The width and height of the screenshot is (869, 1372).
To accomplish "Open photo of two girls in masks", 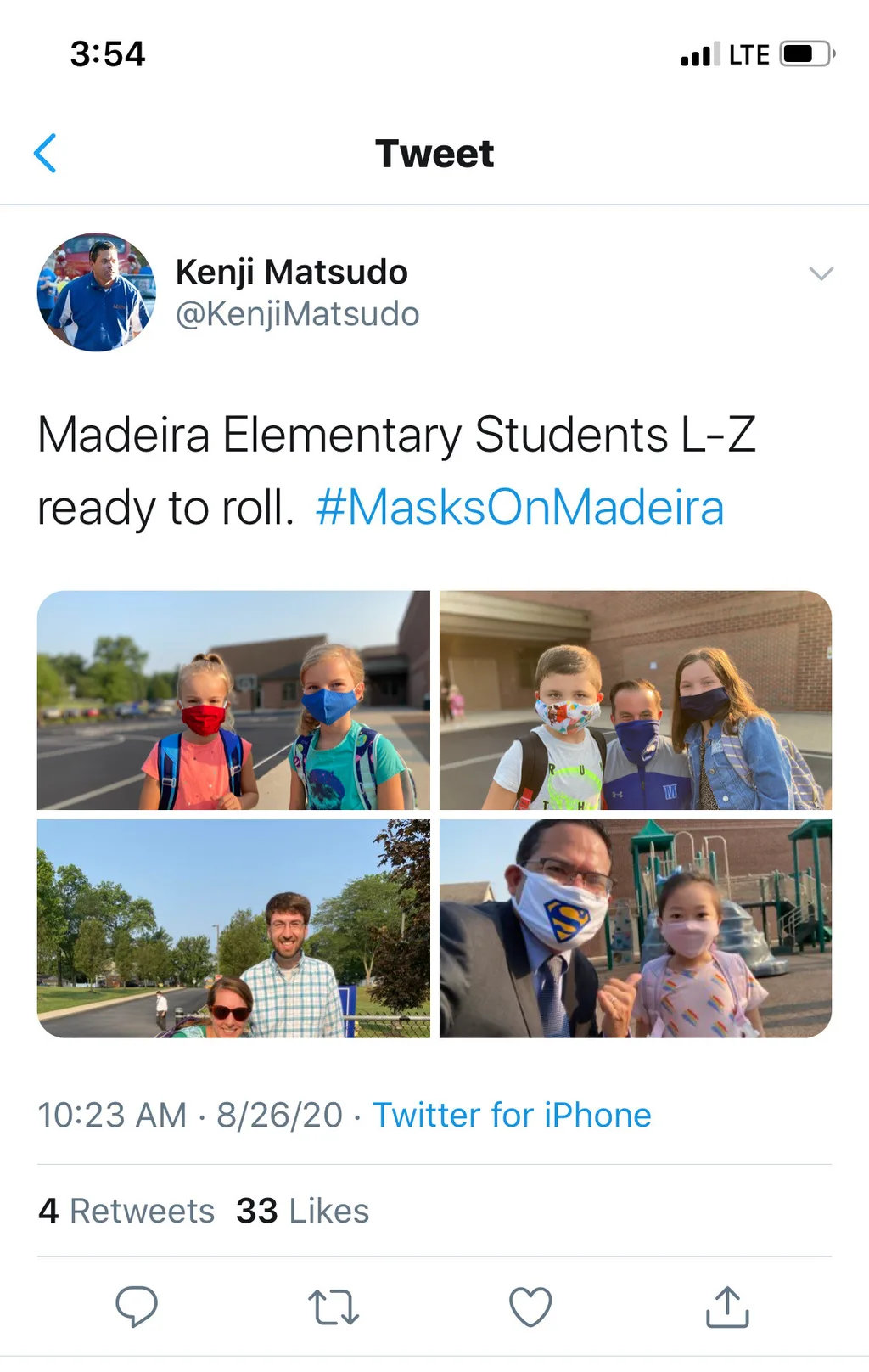I will [233, 700].
